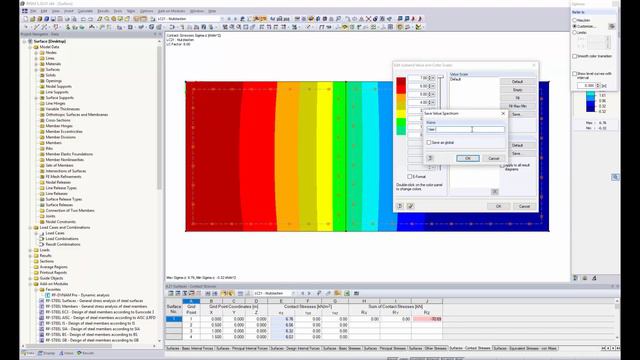Screen dimensions: 640x360
Task: Click Cancel in the Edit Isoband dialog
Action: (524, 206)
